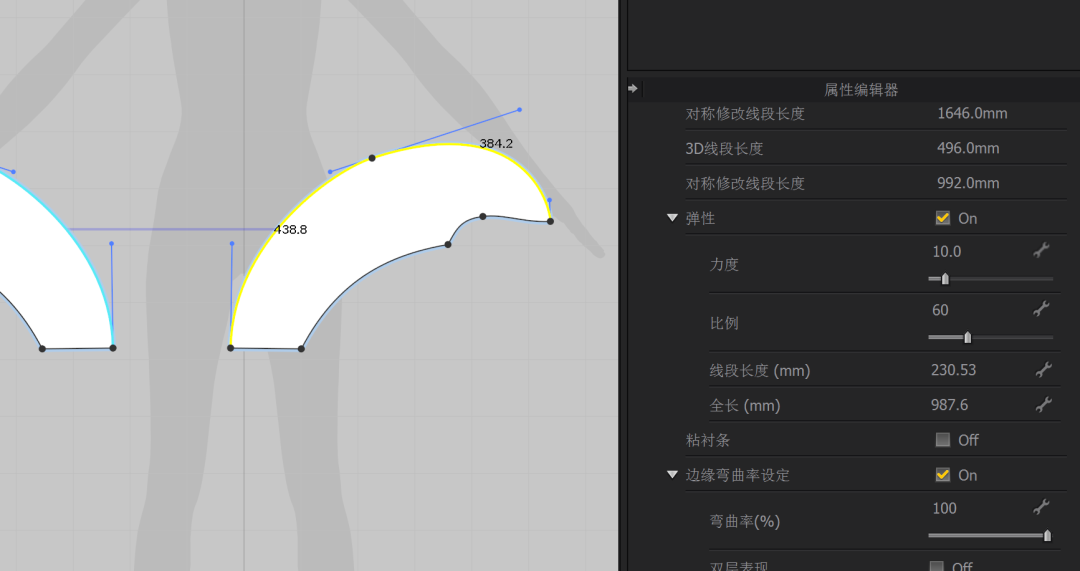Click wrench icon next to 弯曲率(%)

[1041, 508]
